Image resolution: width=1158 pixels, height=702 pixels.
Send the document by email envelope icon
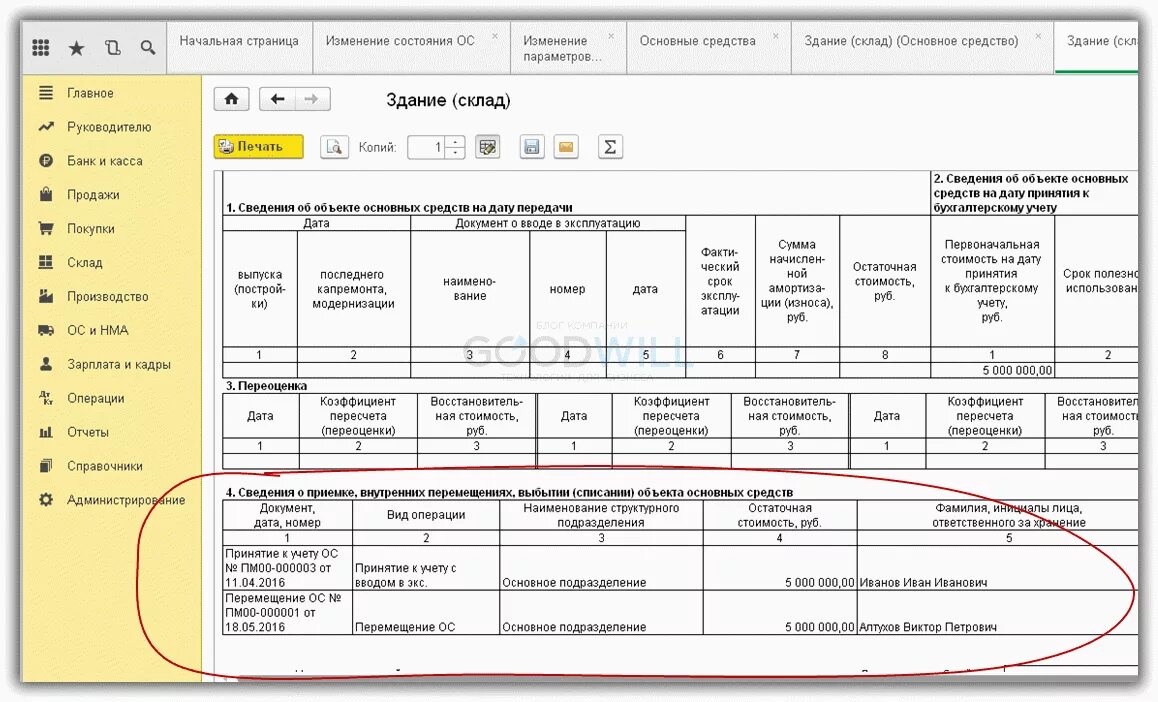click(566, 147)
